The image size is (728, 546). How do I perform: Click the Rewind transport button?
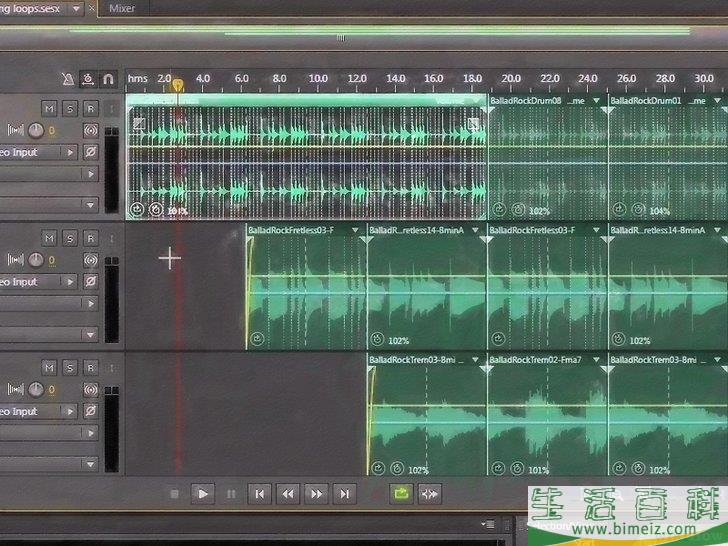click(288, 493)
